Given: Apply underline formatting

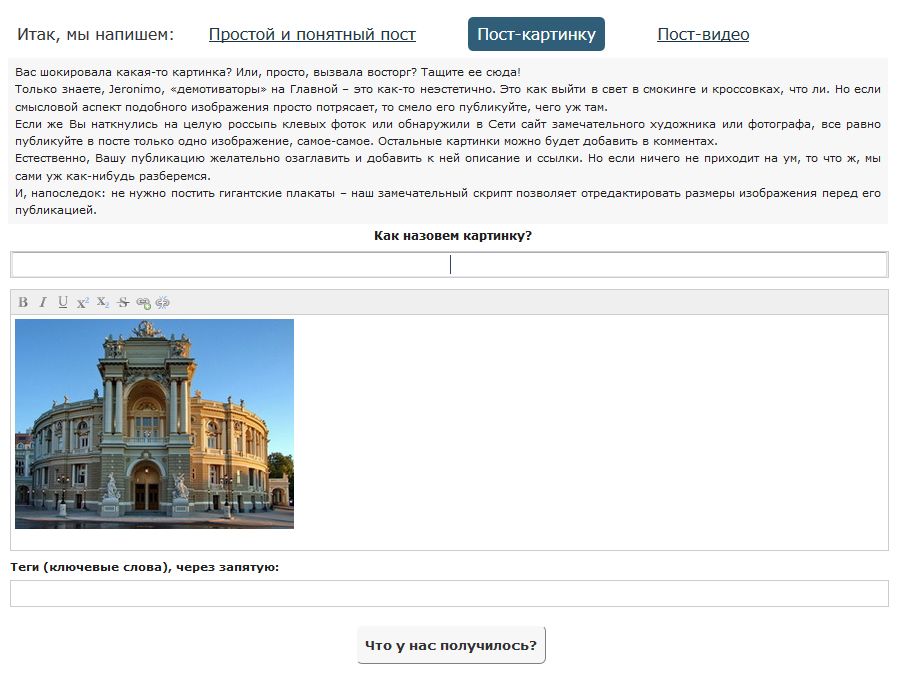Looking at the screenshot, I should [x=63, y=302].
